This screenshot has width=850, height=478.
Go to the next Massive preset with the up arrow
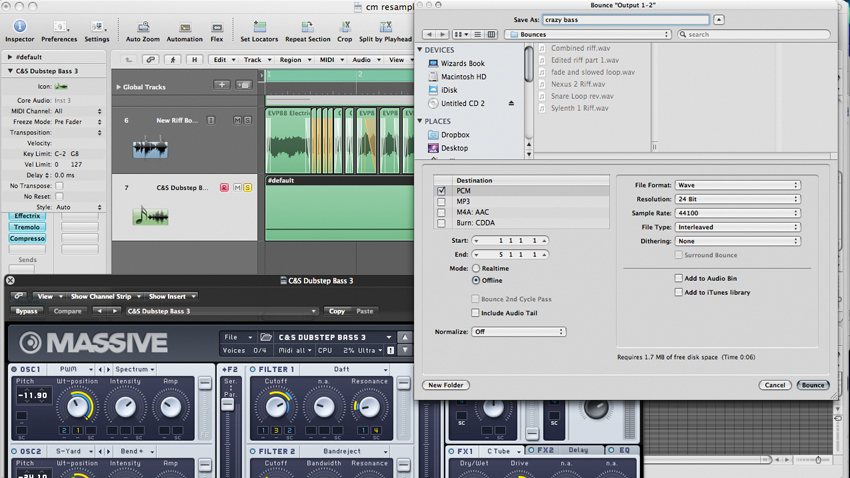click(405, 337)
